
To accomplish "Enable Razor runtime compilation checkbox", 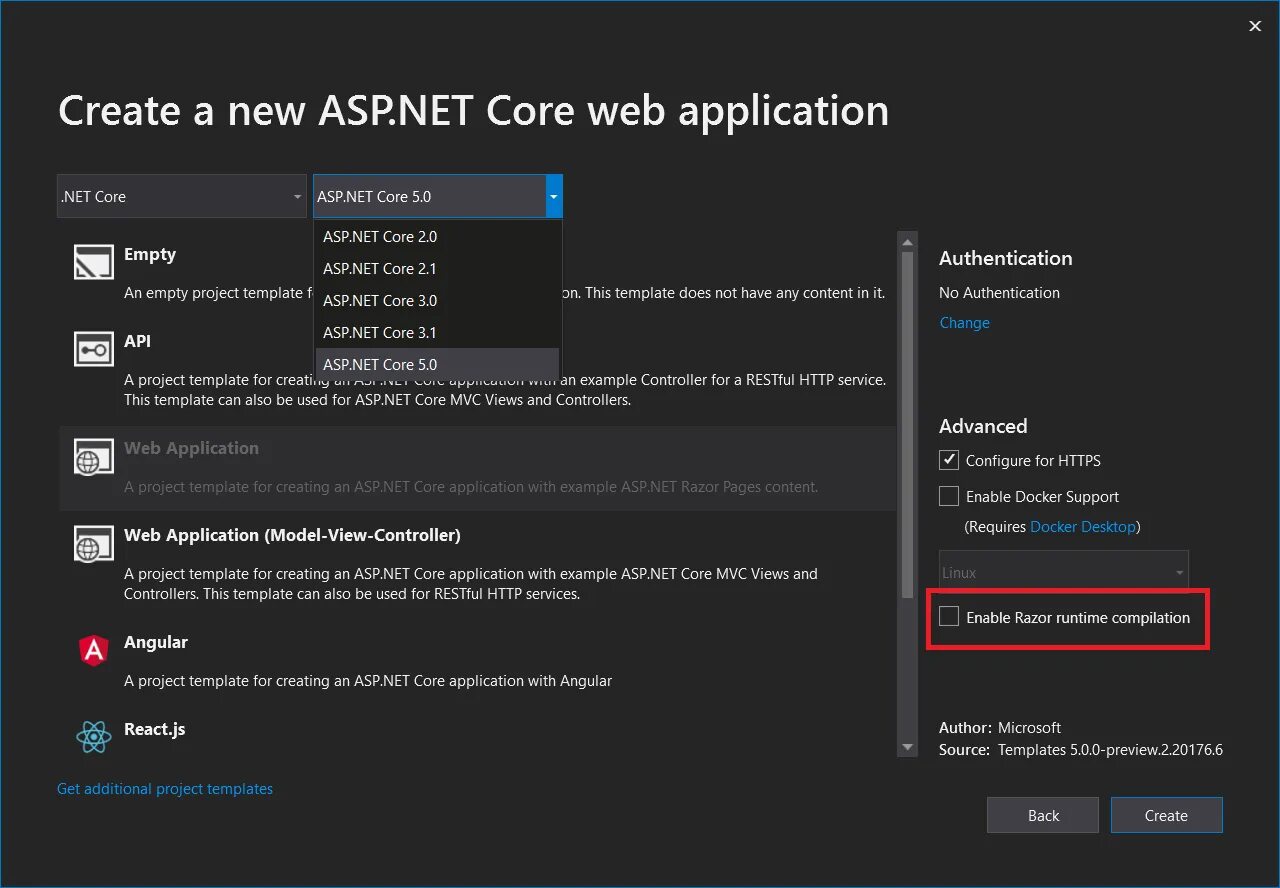I will point(949,617).
